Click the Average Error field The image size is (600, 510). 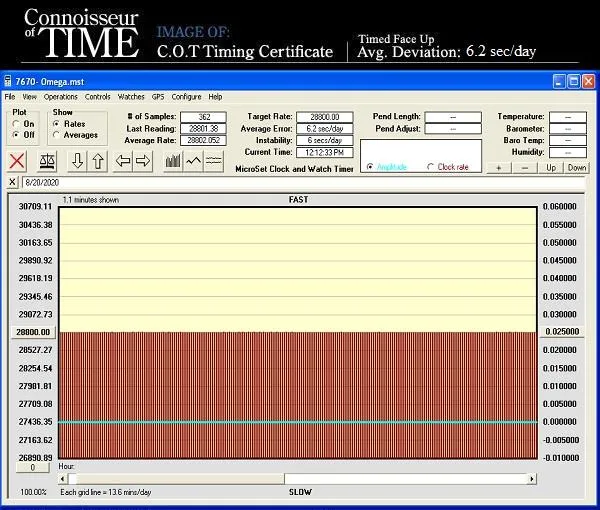point(324,129)
